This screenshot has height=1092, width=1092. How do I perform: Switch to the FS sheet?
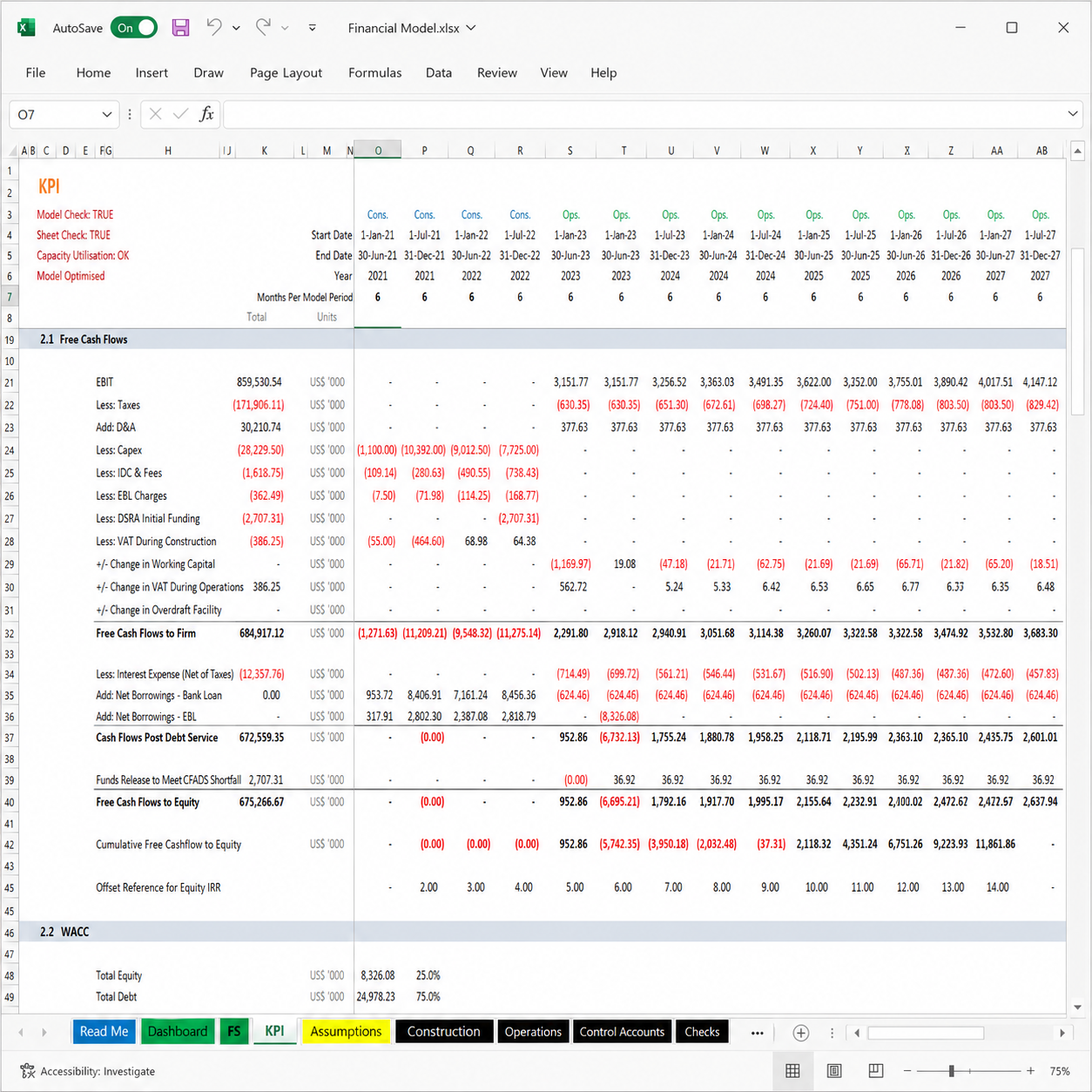234,1031
